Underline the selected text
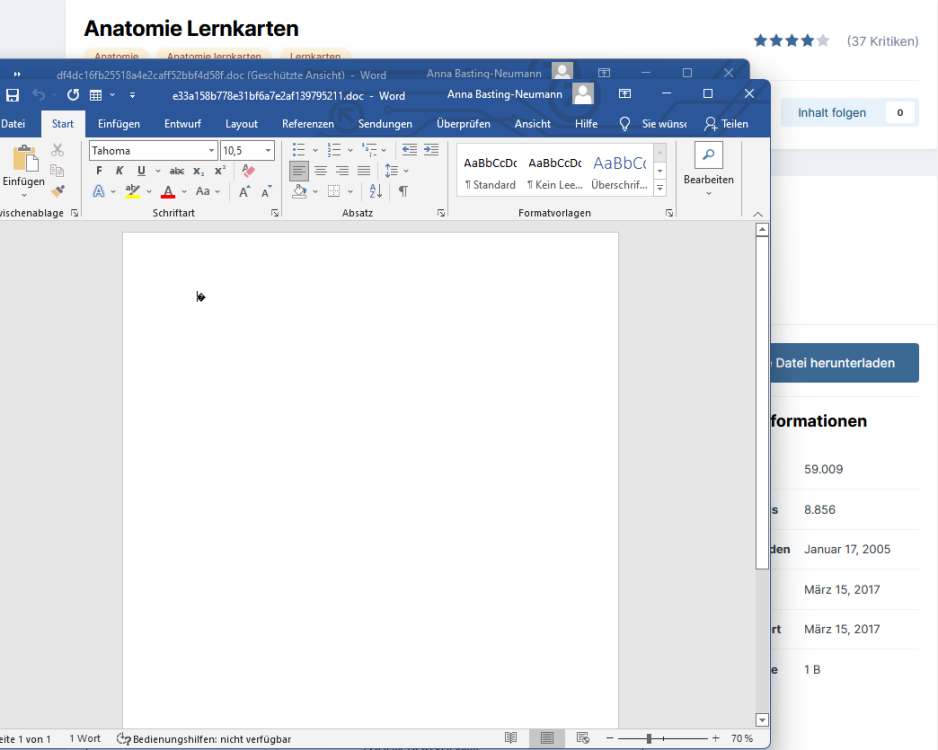The image size is (938, 750). [141, 170]
